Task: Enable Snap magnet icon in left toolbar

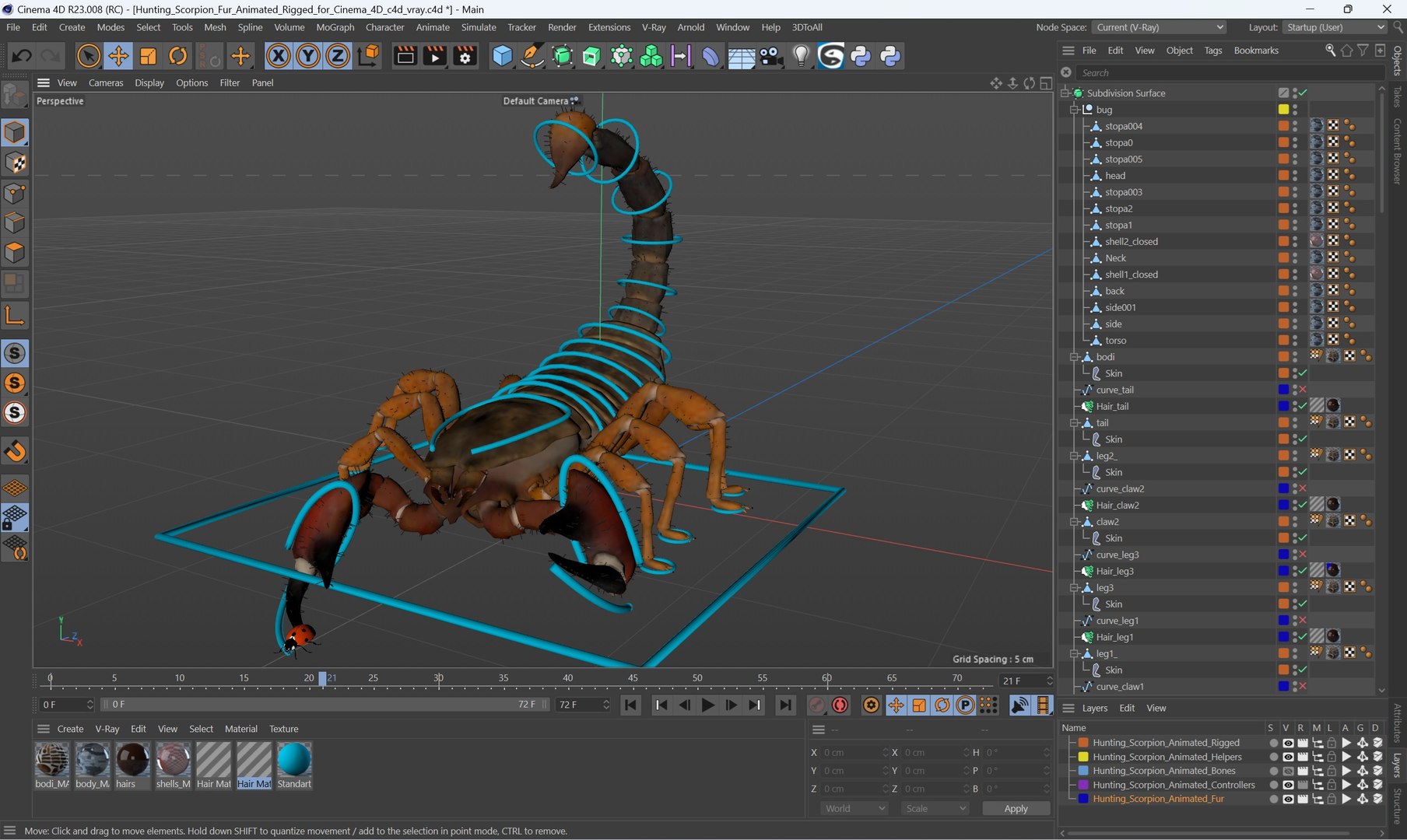Action: [15, 451]
